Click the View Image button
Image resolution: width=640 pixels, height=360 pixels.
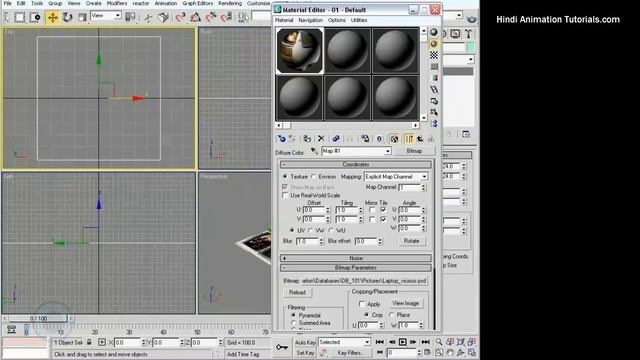tap(405, 303)
